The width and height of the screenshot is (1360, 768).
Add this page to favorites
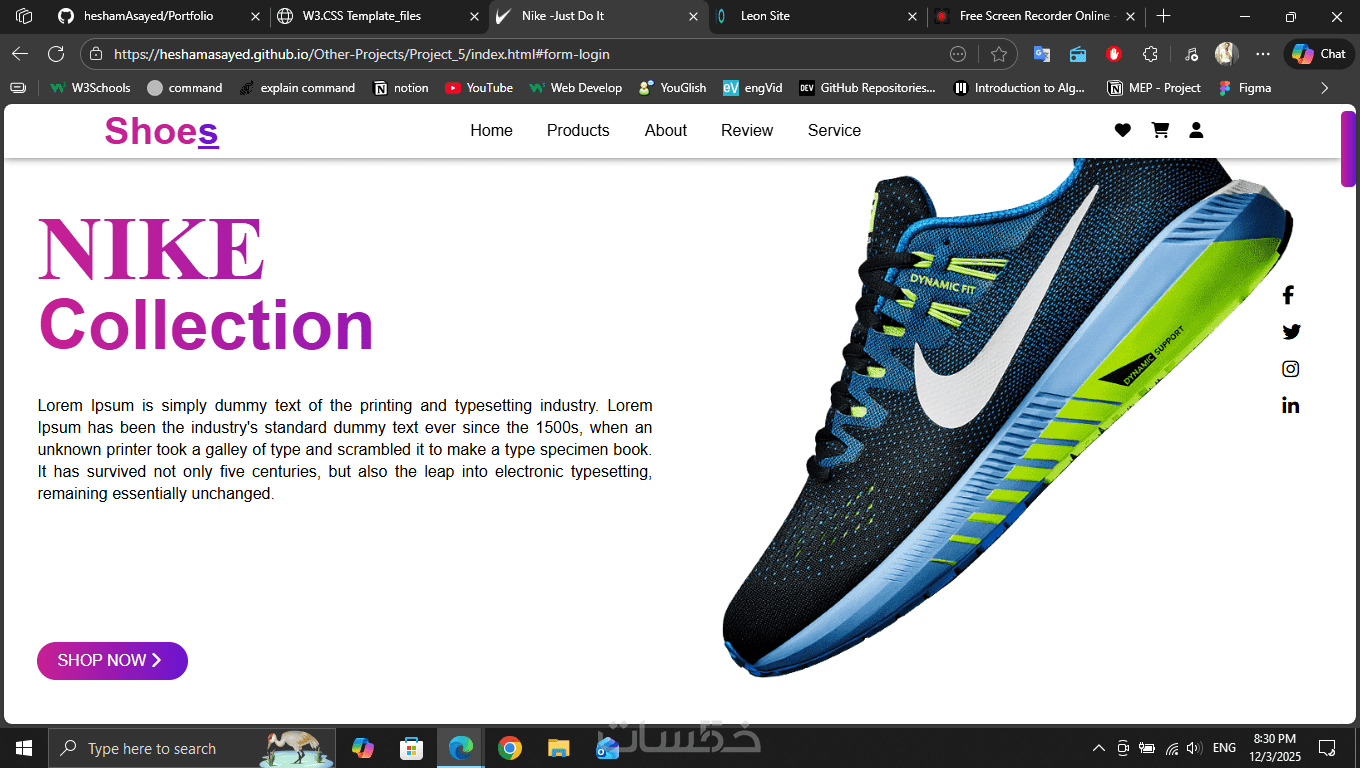tap(998, 54)
